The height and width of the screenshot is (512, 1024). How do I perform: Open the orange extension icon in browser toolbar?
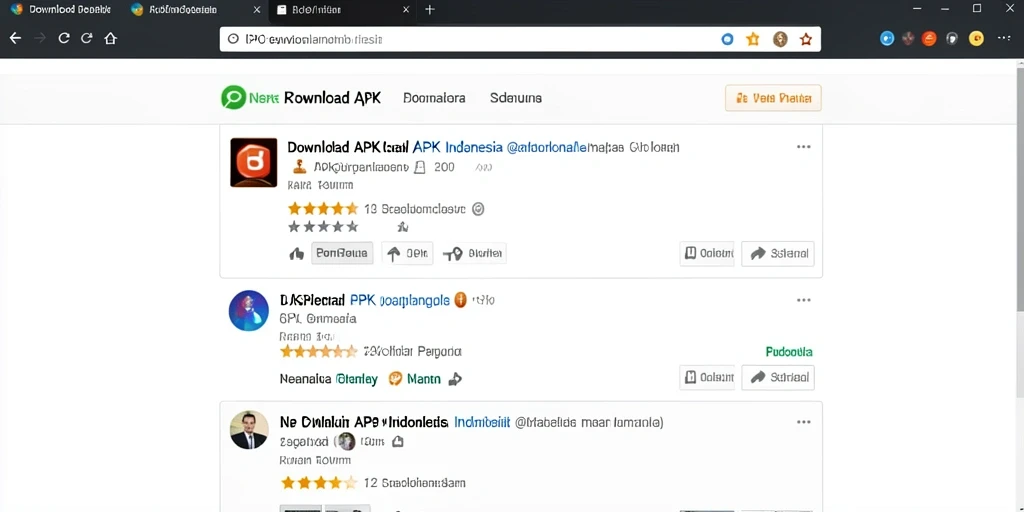(x=929, y=39)
